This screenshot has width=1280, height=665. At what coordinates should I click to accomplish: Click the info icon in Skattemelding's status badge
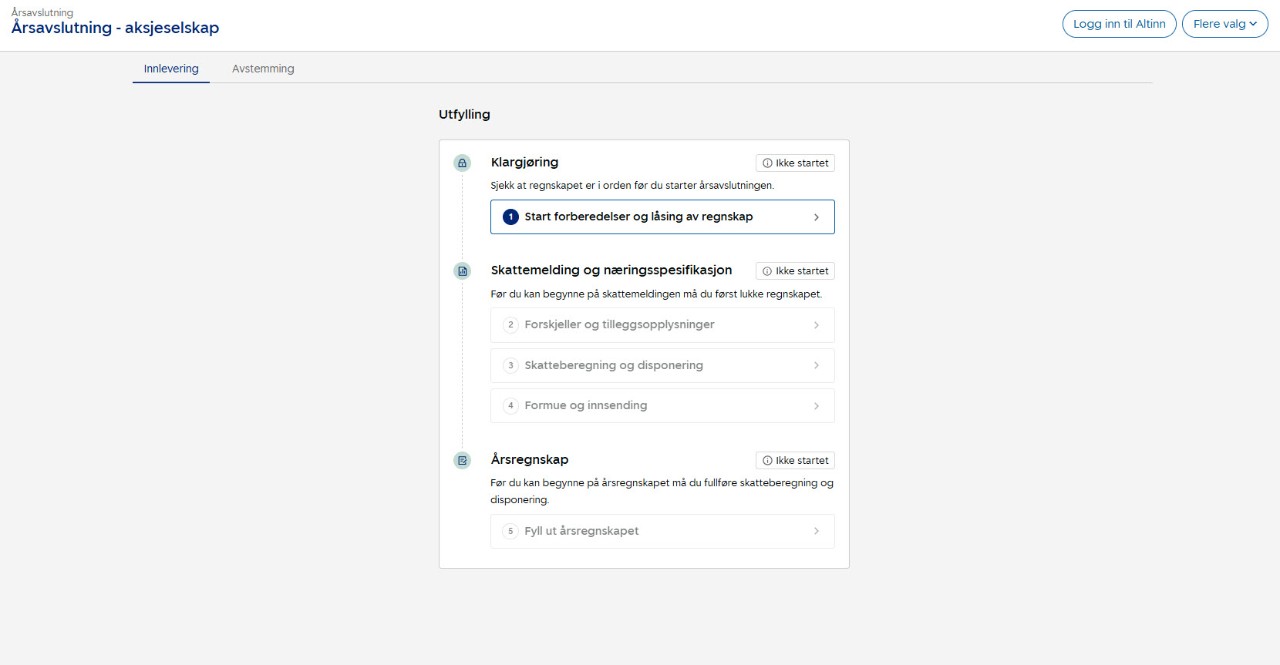(x=768, y=271)
